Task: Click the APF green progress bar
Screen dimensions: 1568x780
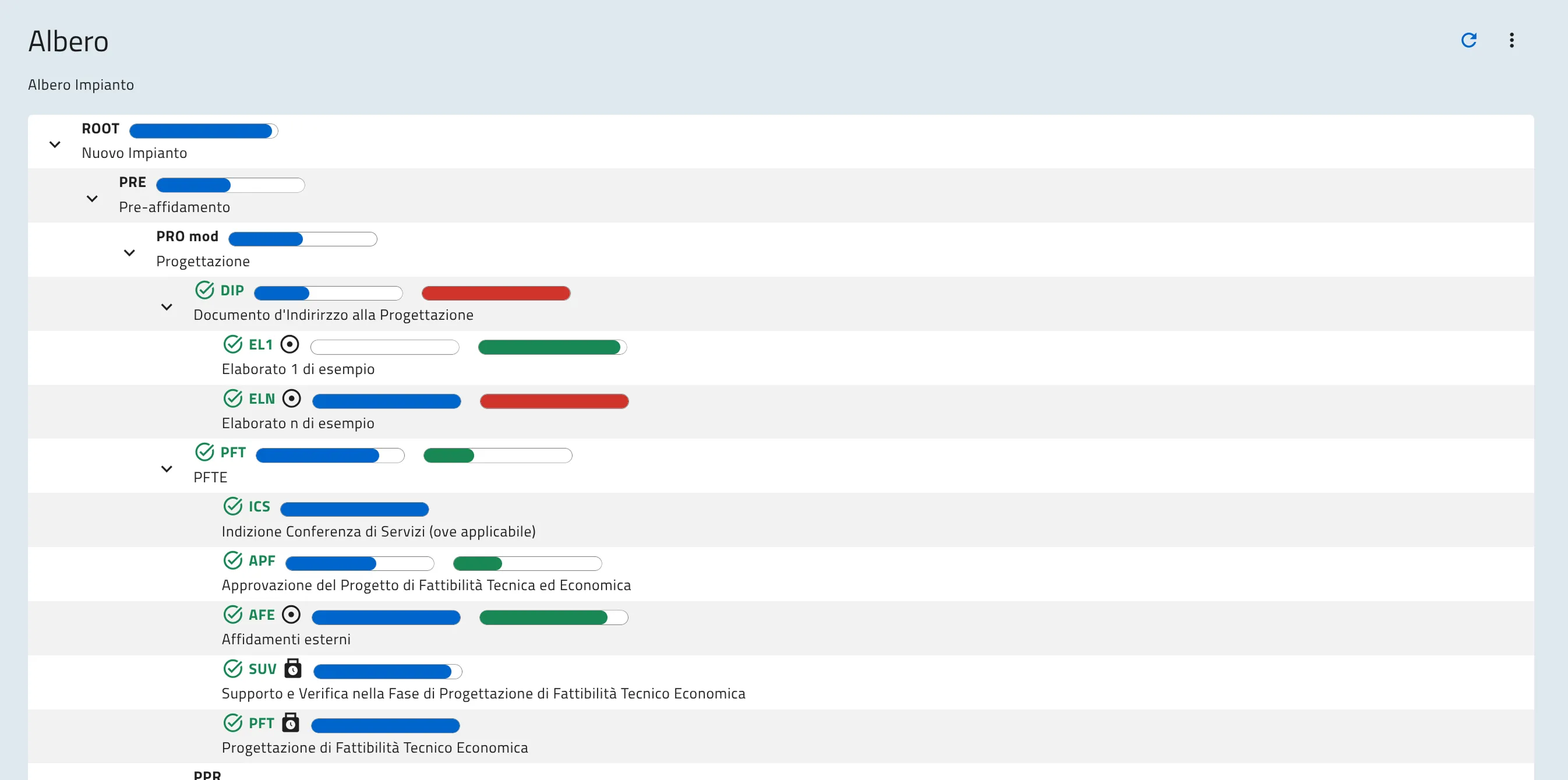Action: click(528, 564)
